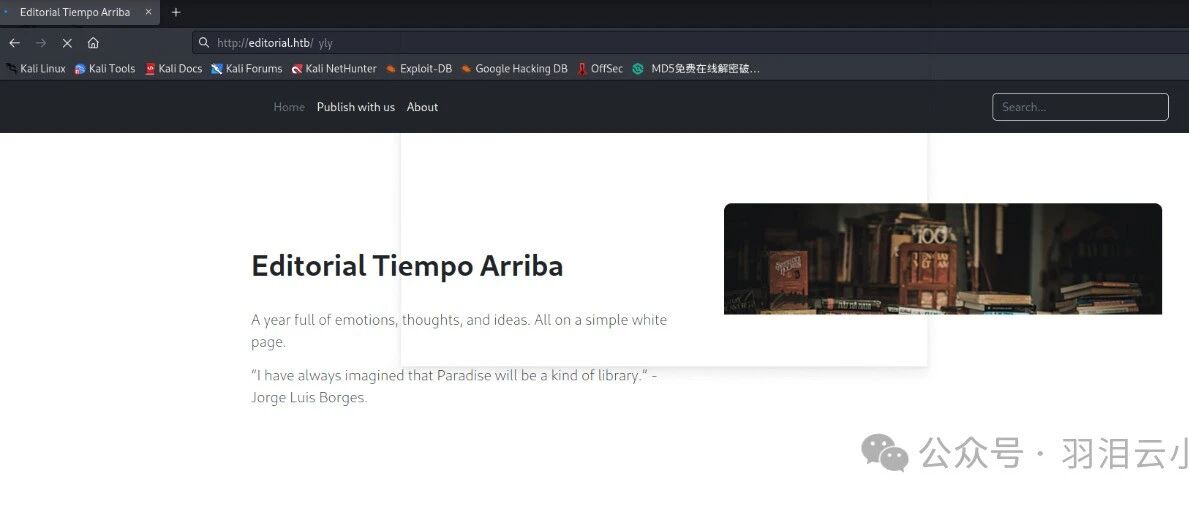Click the Kali Tools bookmark favicon
This screenshot has height=505, width=1189.
pyautogui.click(x=80, y=68)
